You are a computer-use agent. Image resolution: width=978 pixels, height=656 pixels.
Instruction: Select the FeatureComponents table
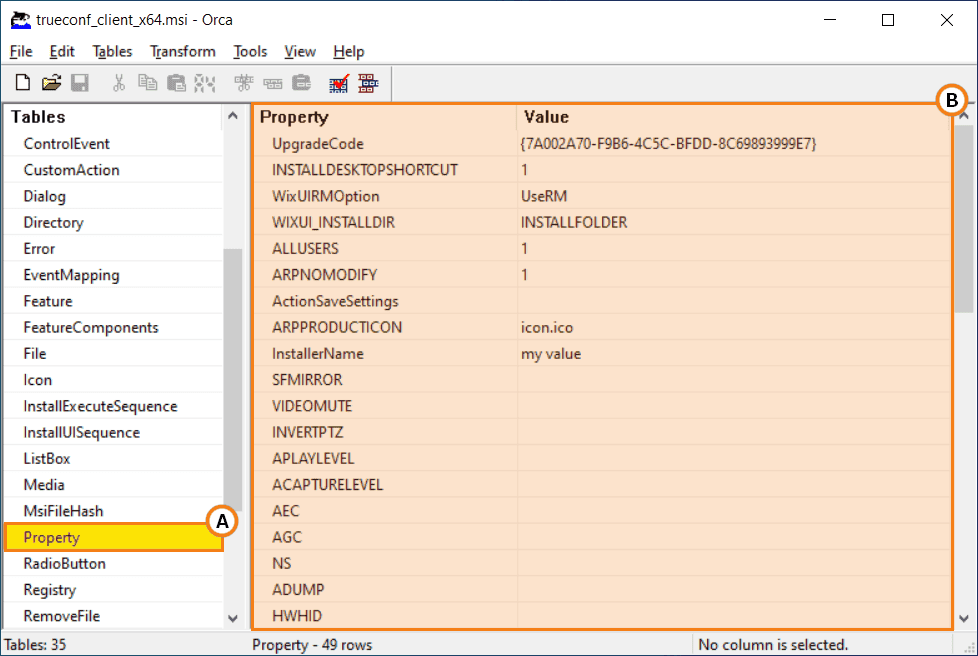tap(113, 327)
